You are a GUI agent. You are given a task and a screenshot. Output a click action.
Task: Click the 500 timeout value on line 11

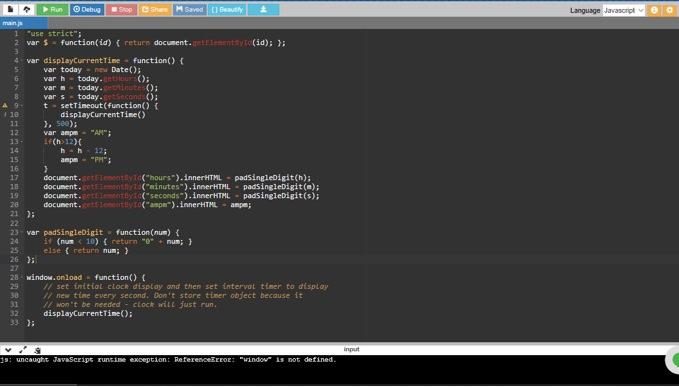[x=63, y=124]
